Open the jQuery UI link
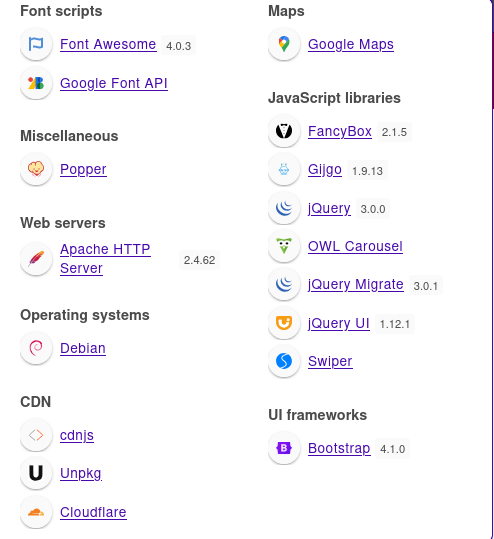Screen dimensions: 494x539 339,323
